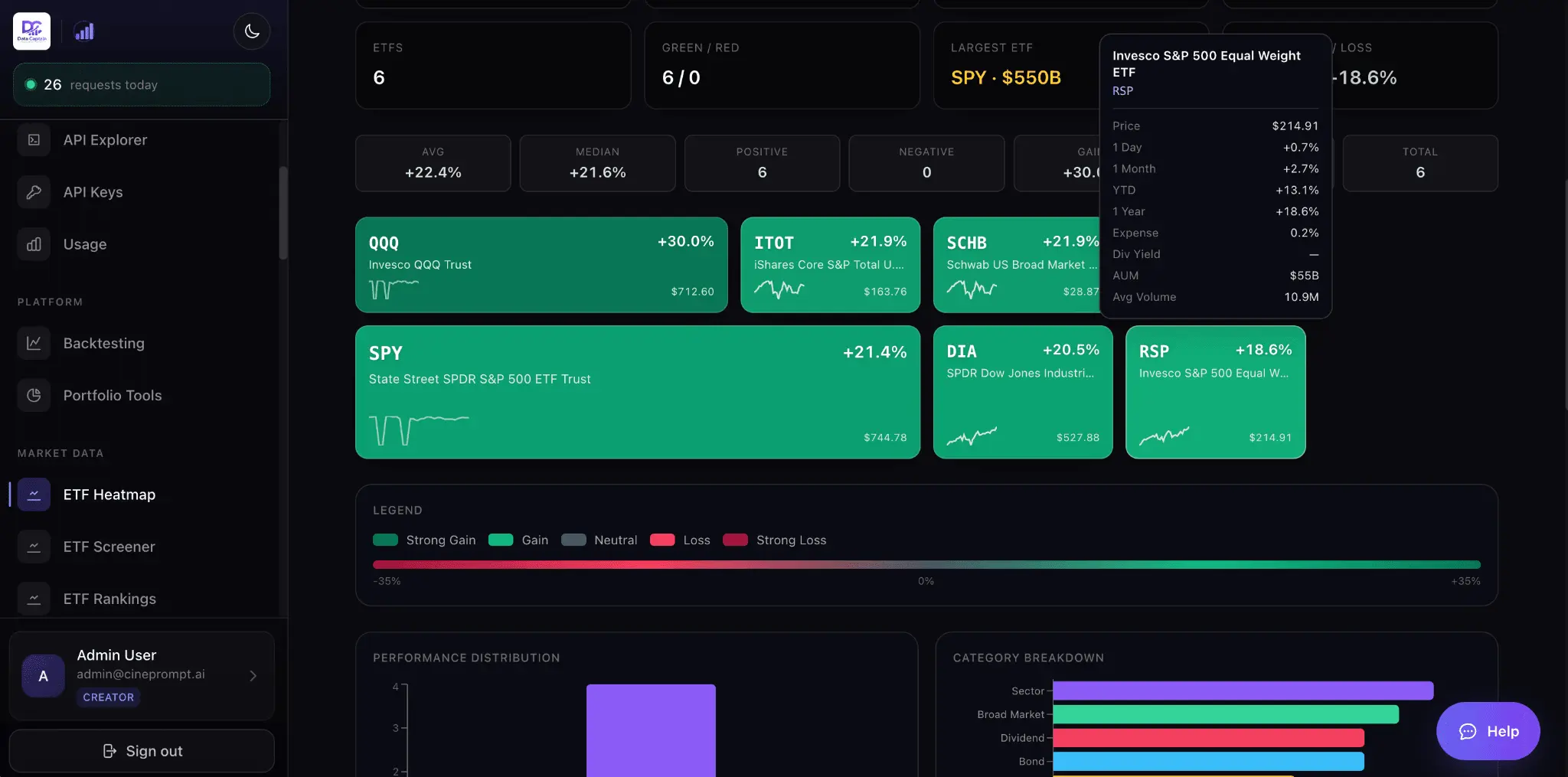
Task: Click the ETFS count card
Action: click(493, 65)
